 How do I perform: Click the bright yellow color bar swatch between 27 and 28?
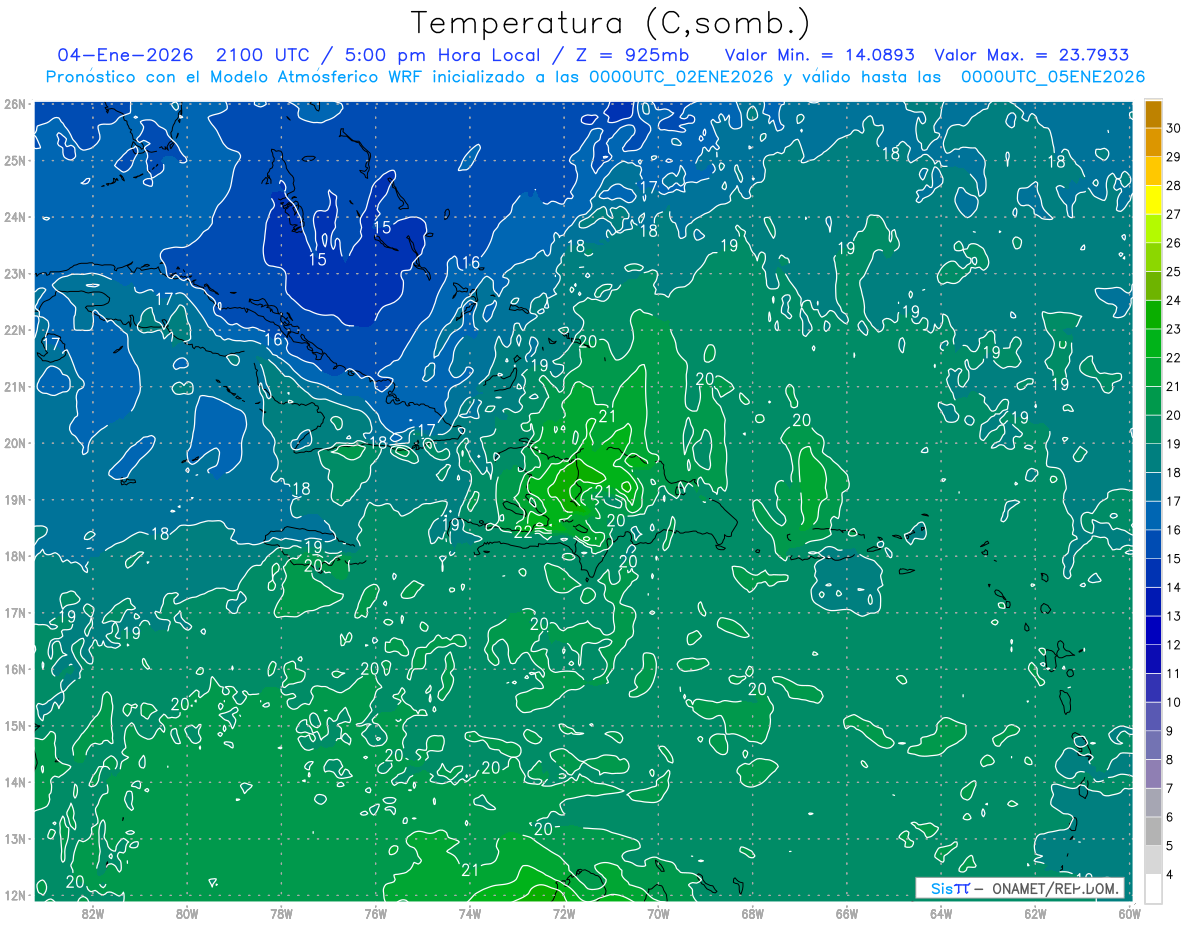pos(1153,200)
